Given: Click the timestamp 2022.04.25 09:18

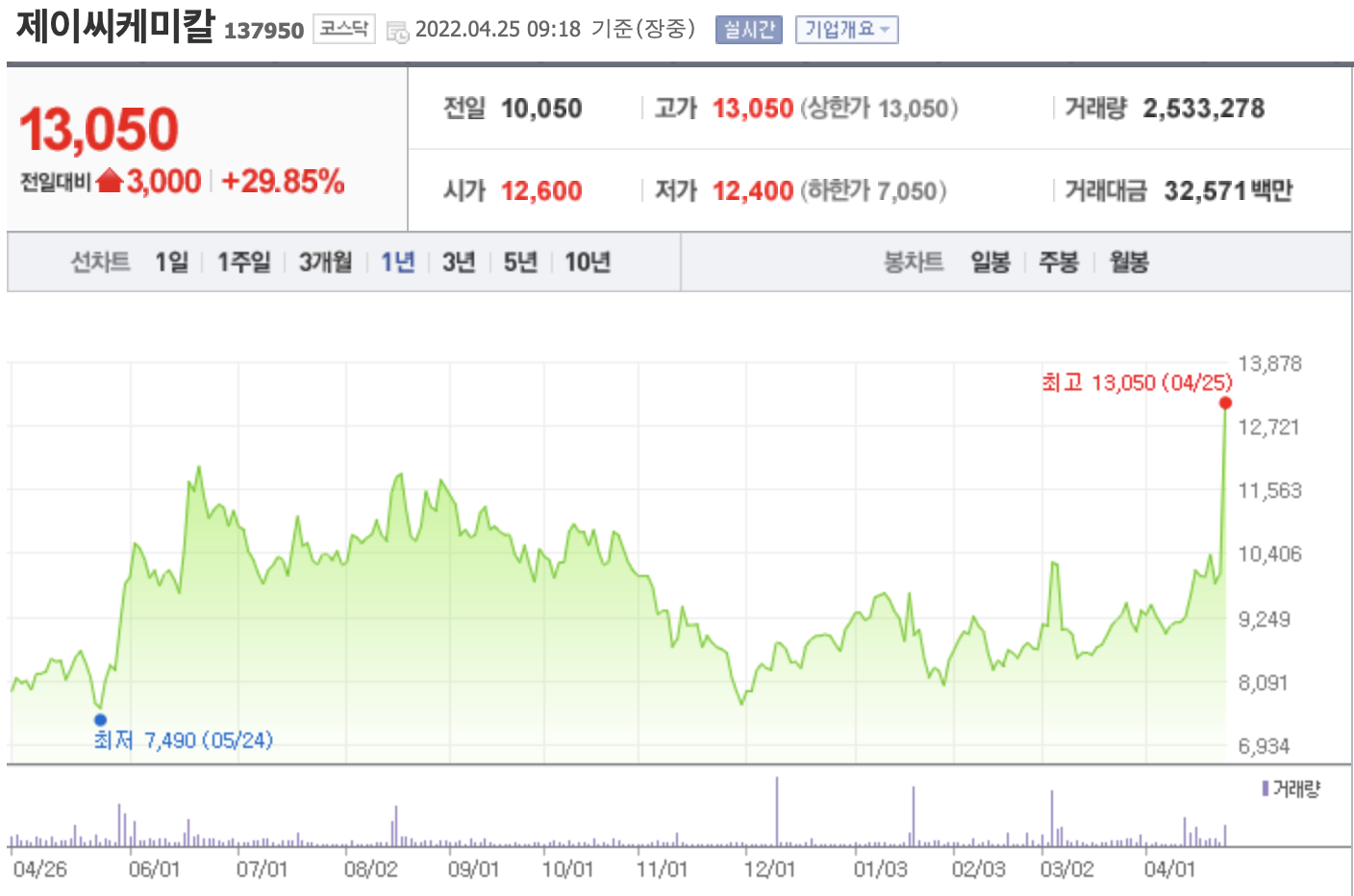Looking at the screenshot, I should pyautogui.click(x=498, y=30).
